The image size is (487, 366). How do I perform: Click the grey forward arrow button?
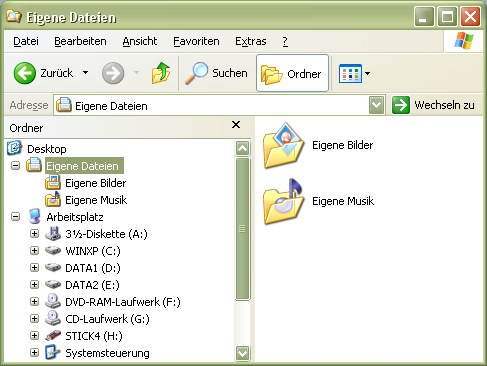pos(113,73)
